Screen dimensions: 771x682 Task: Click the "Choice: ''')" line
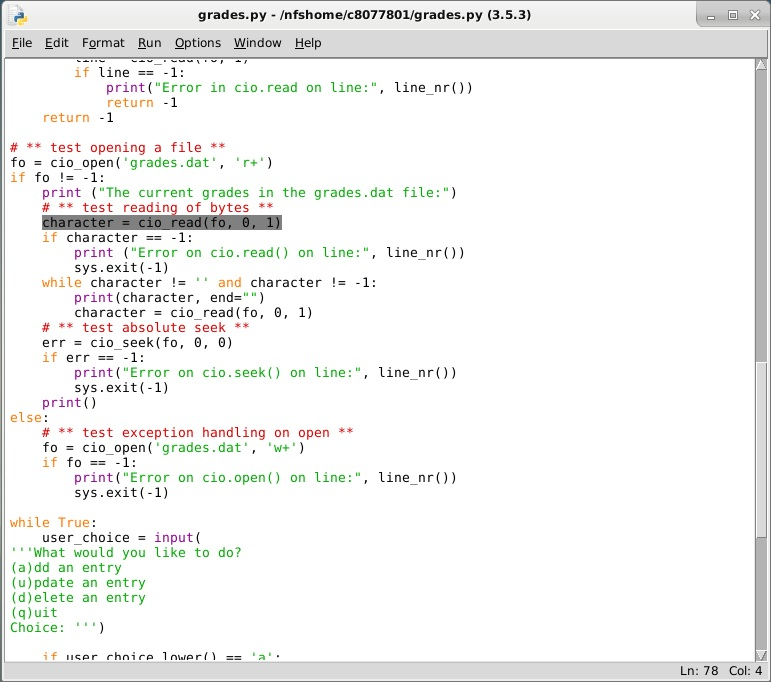(x=58, y=628)
